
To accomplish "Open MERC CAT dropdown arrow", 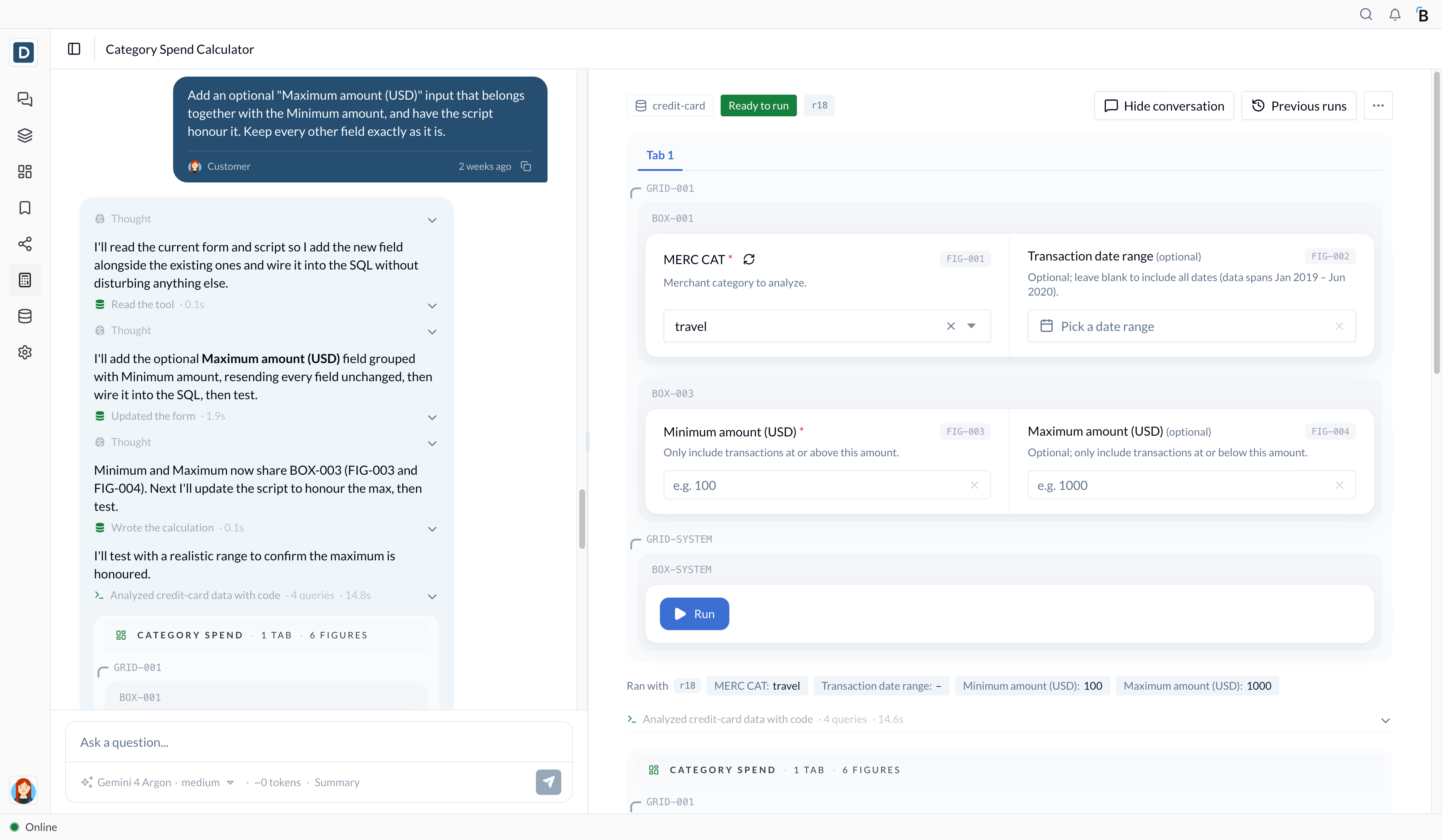I will 971,326.
